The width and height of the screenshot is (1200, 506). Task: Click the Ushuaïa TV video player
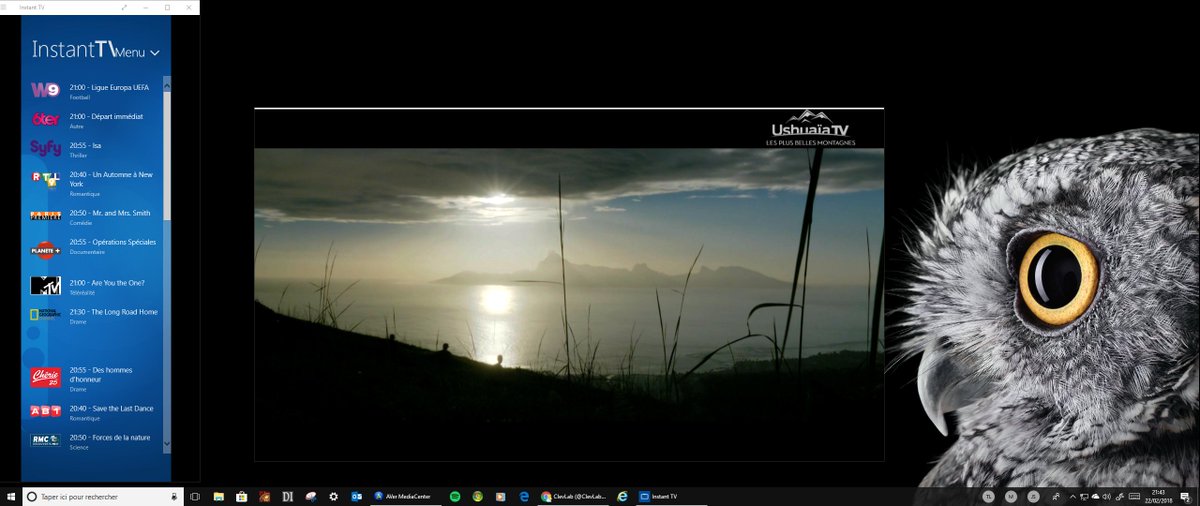569,284
